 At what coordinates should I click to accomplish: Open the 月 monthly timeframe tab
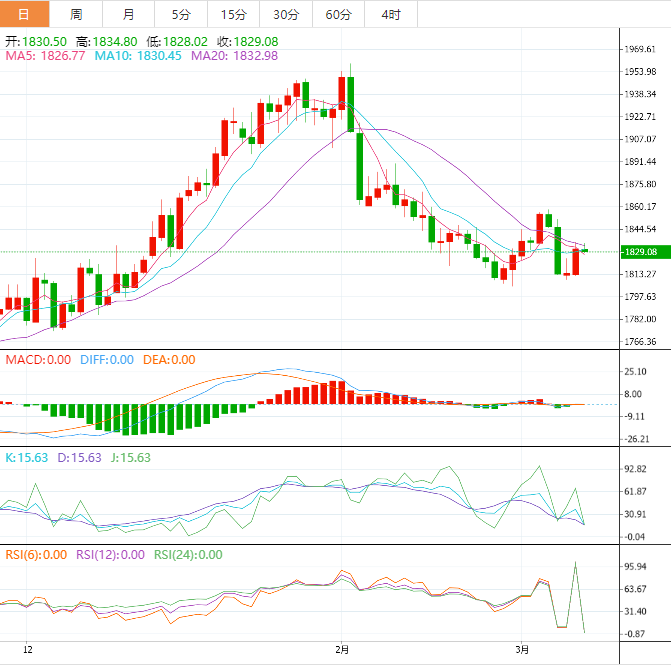[129, 14]
